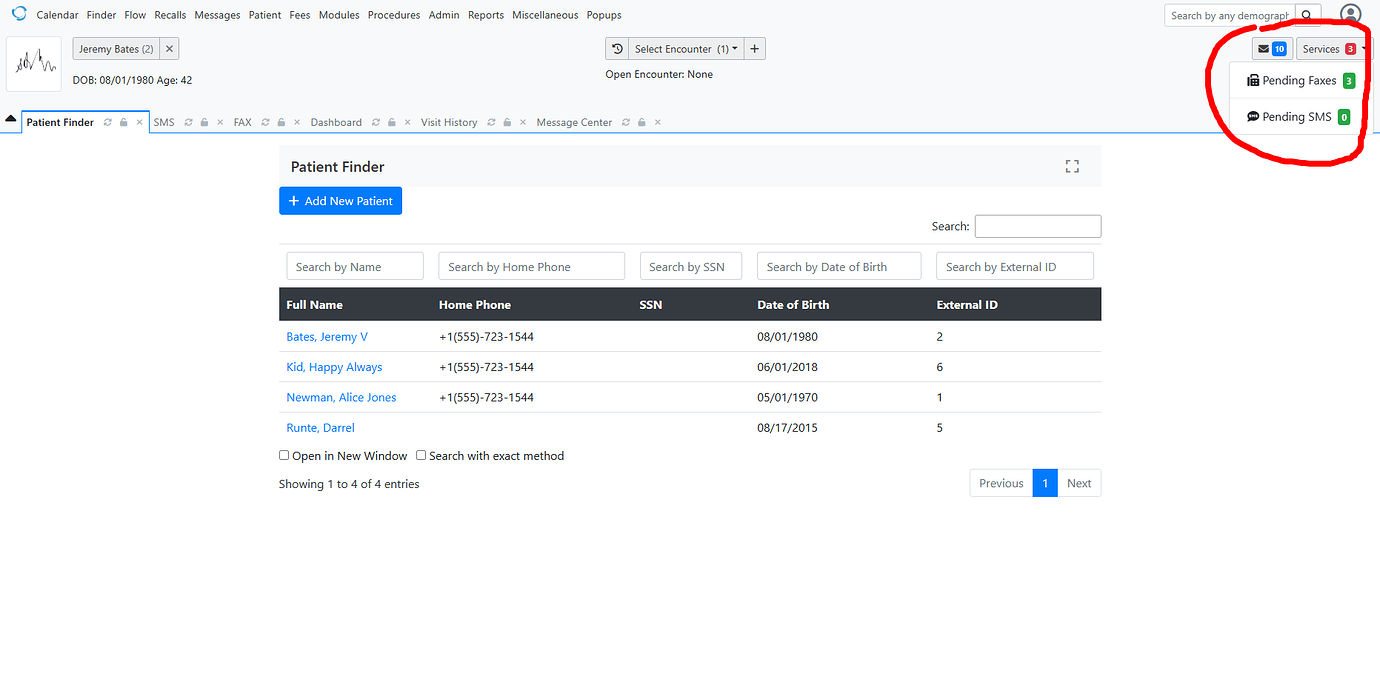Refresh the Dashboard tab
The image size is (1380, 688).
pyautogui.click(x=374, y=121)
